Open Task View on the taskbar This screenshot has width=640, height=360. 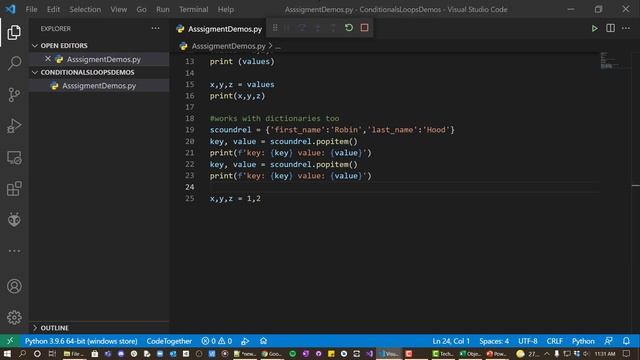coord(52,353)
